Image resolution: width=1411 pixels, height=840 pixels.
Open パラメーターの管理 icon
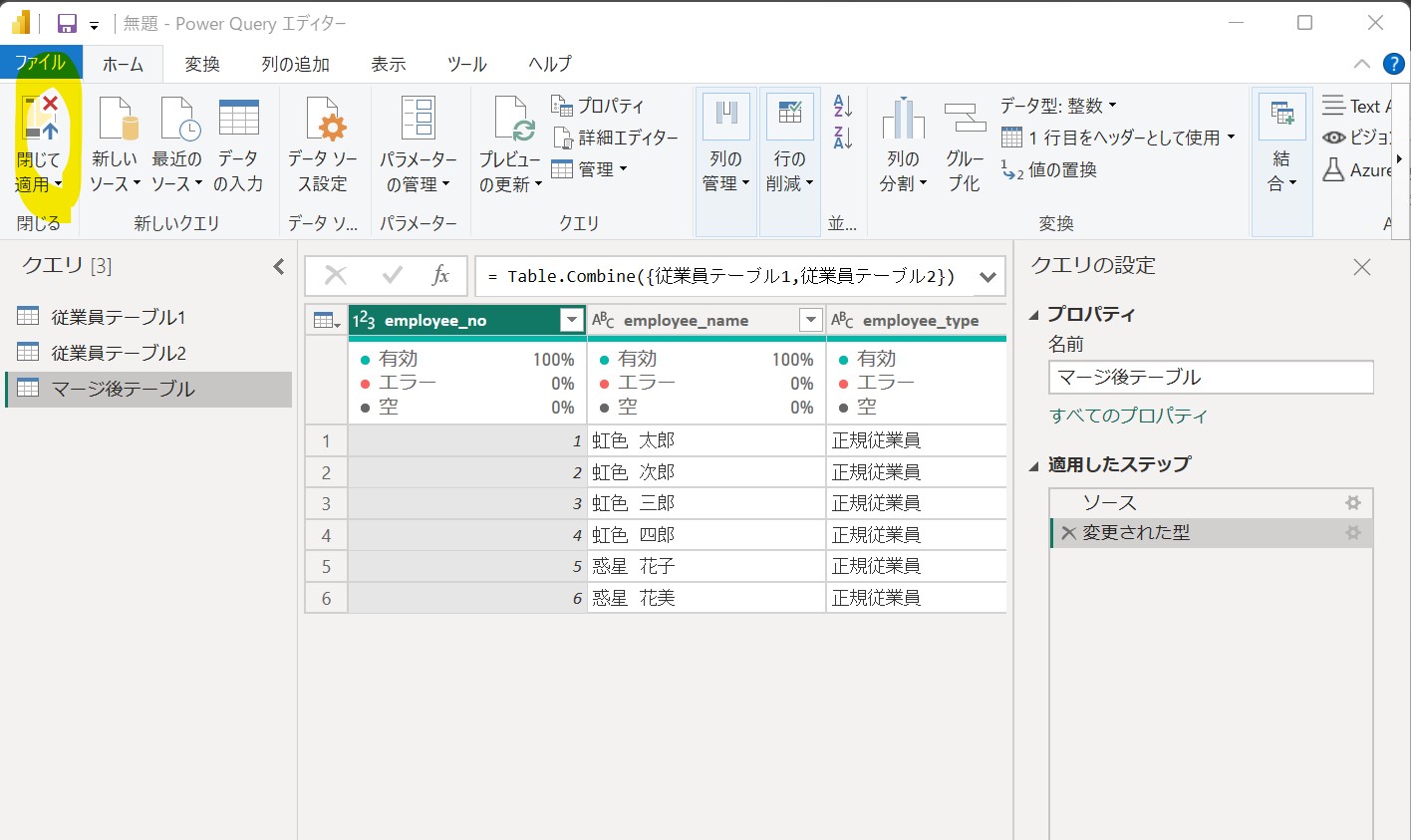pos(419,118)
